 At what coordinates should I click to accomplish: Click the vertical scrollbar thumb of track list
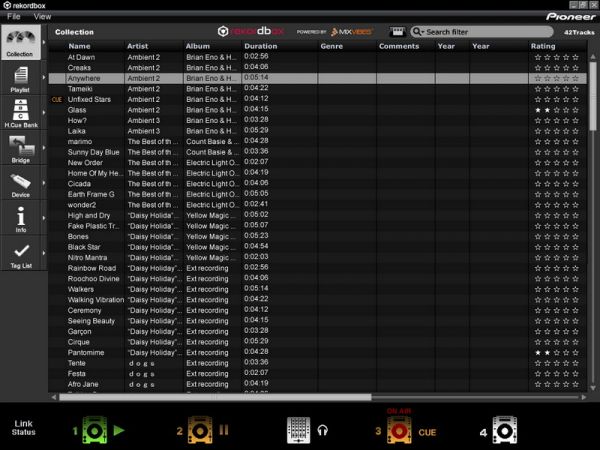(x=593, y=96)
